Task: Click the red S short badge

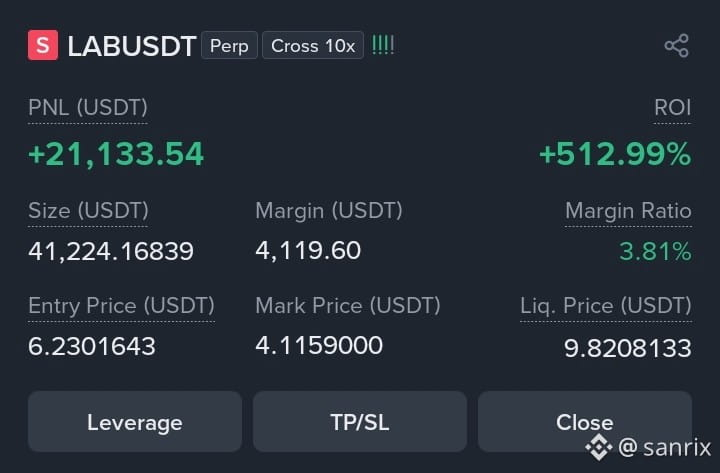Action: pyautogui.click(x=43, y=45)
